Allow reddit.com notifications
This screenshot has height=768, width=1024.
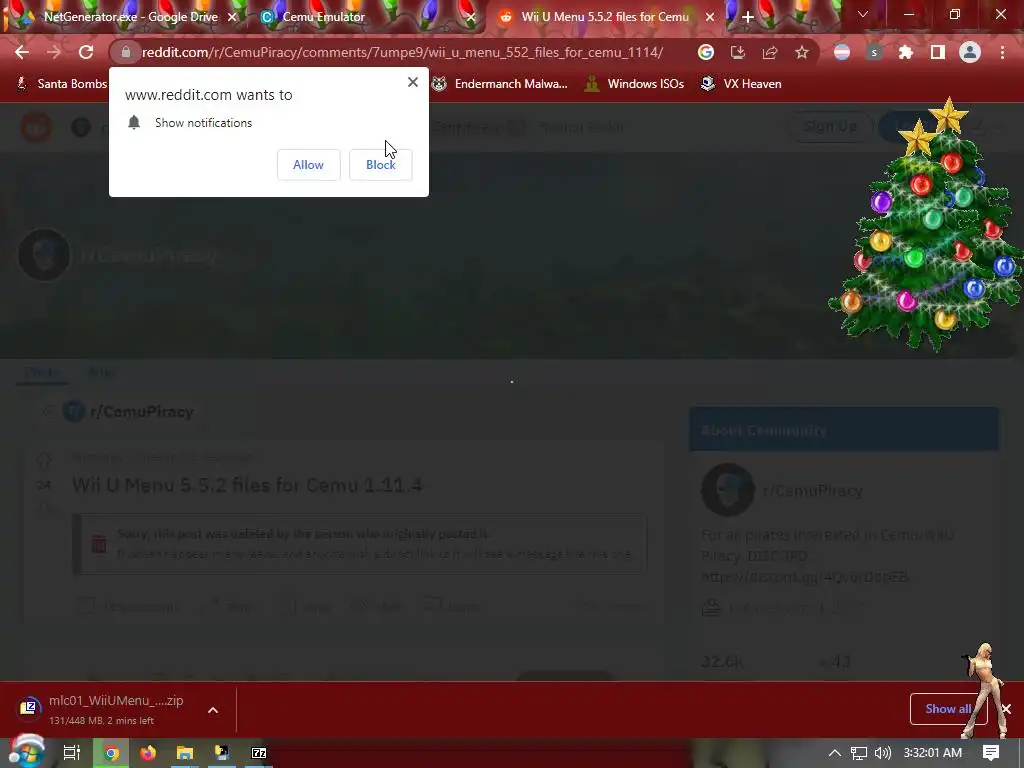pos(308,165)
